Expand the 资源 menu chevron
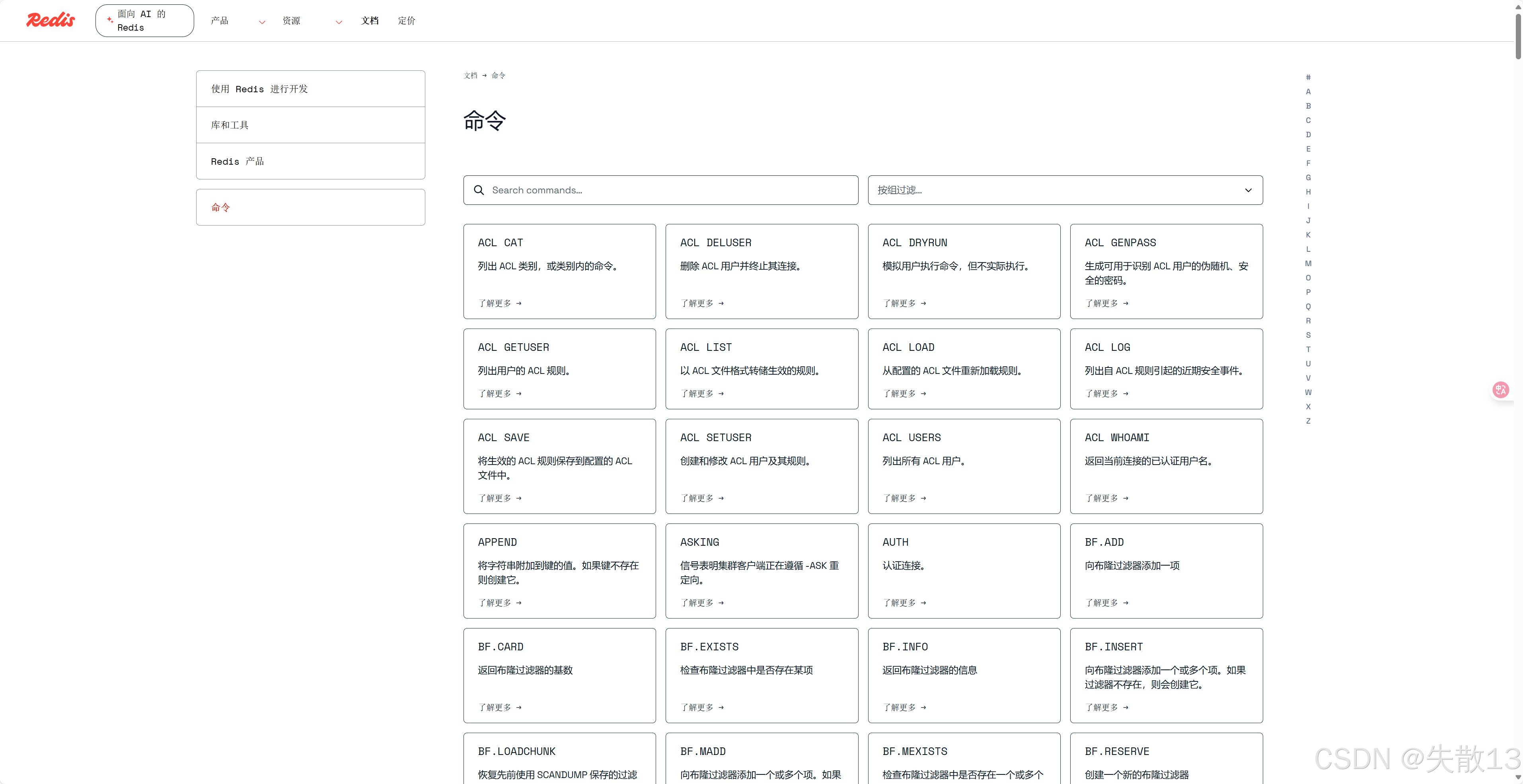 tap(339, 22)
